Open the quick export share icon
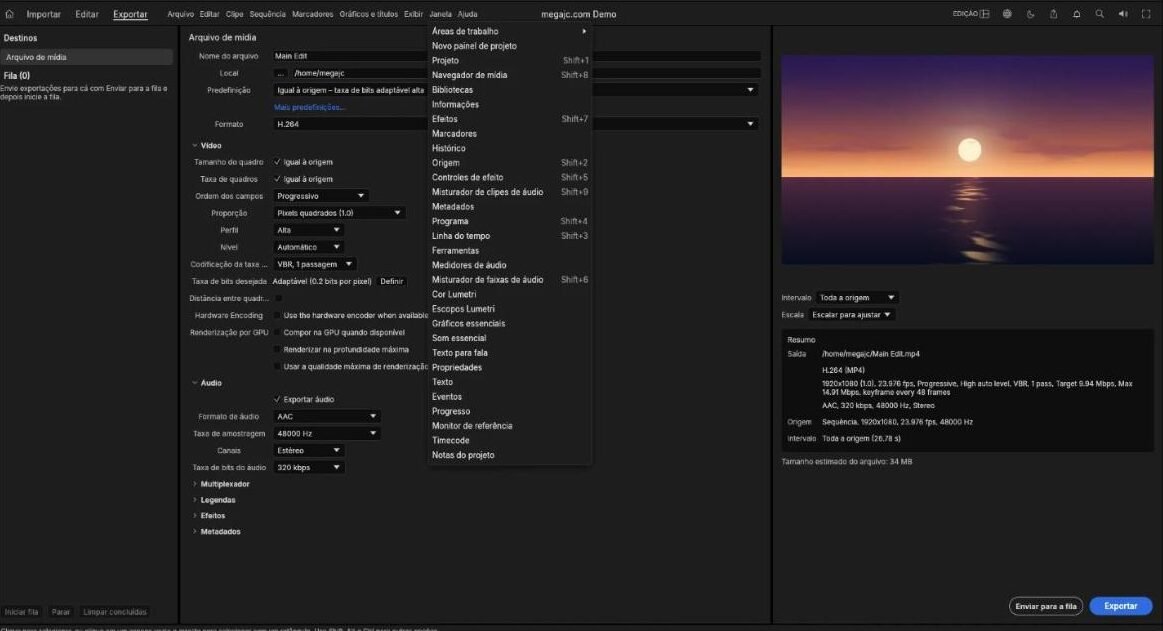 coord(1053,14)
